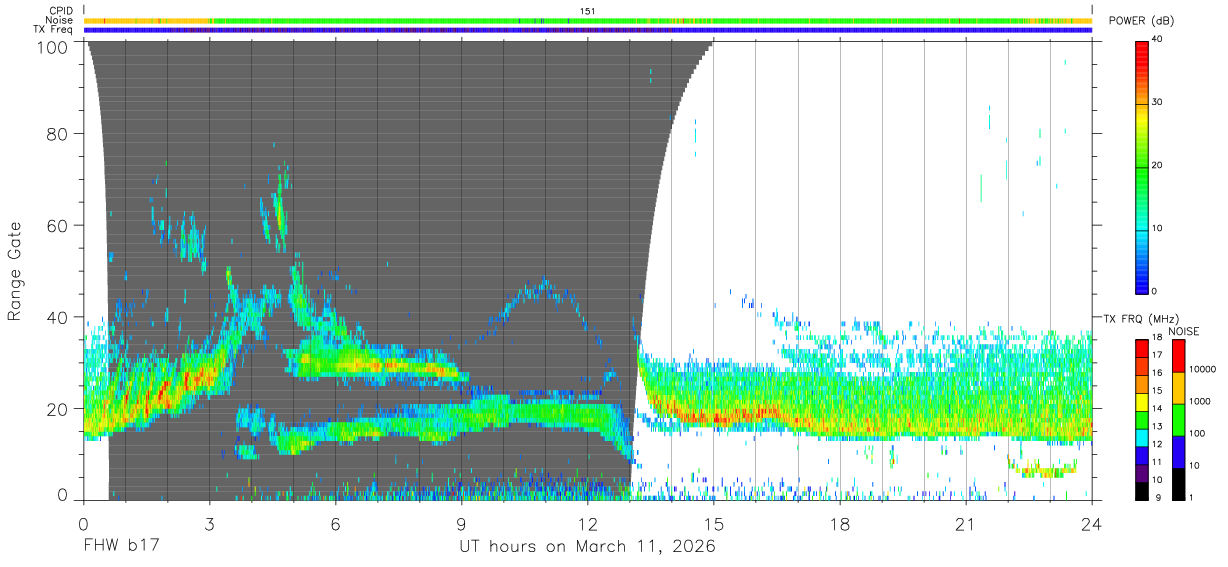Click the '21' tick on UT hours axis
The width and height of the screenshot is (1228, 567).
[x=966, y=523]
